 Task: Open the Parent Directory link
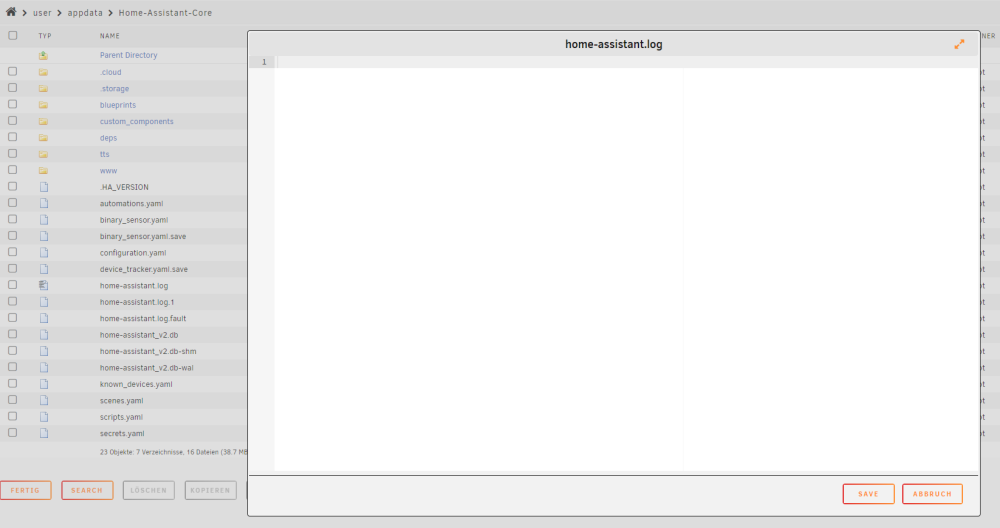[128, 55]
